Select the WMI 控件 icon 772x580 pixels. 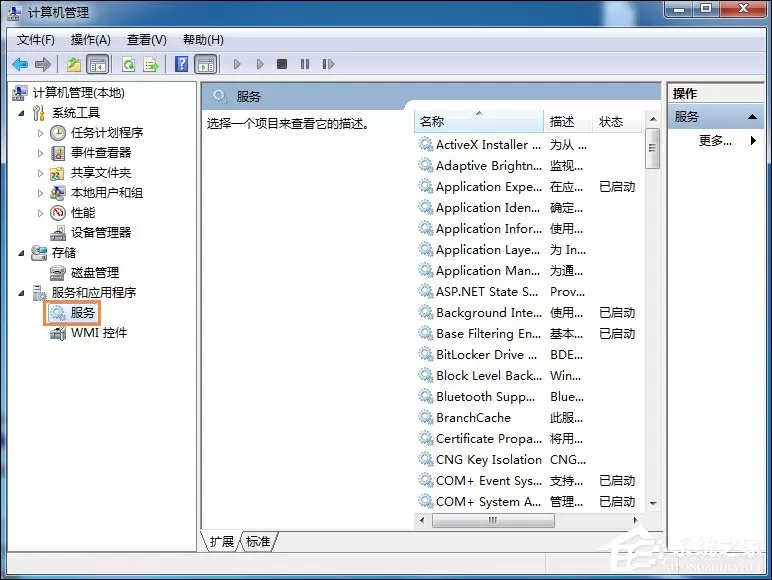58,333
